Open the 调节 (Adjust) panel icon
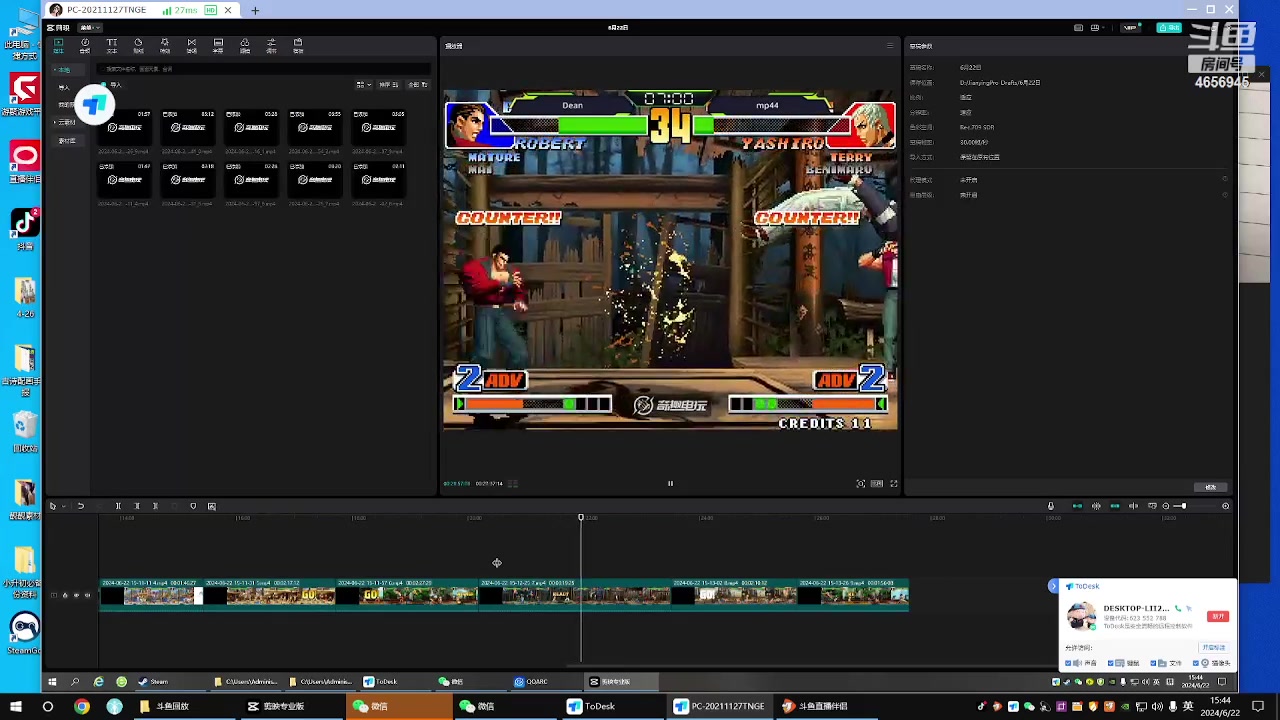 [x=271, y=45]
